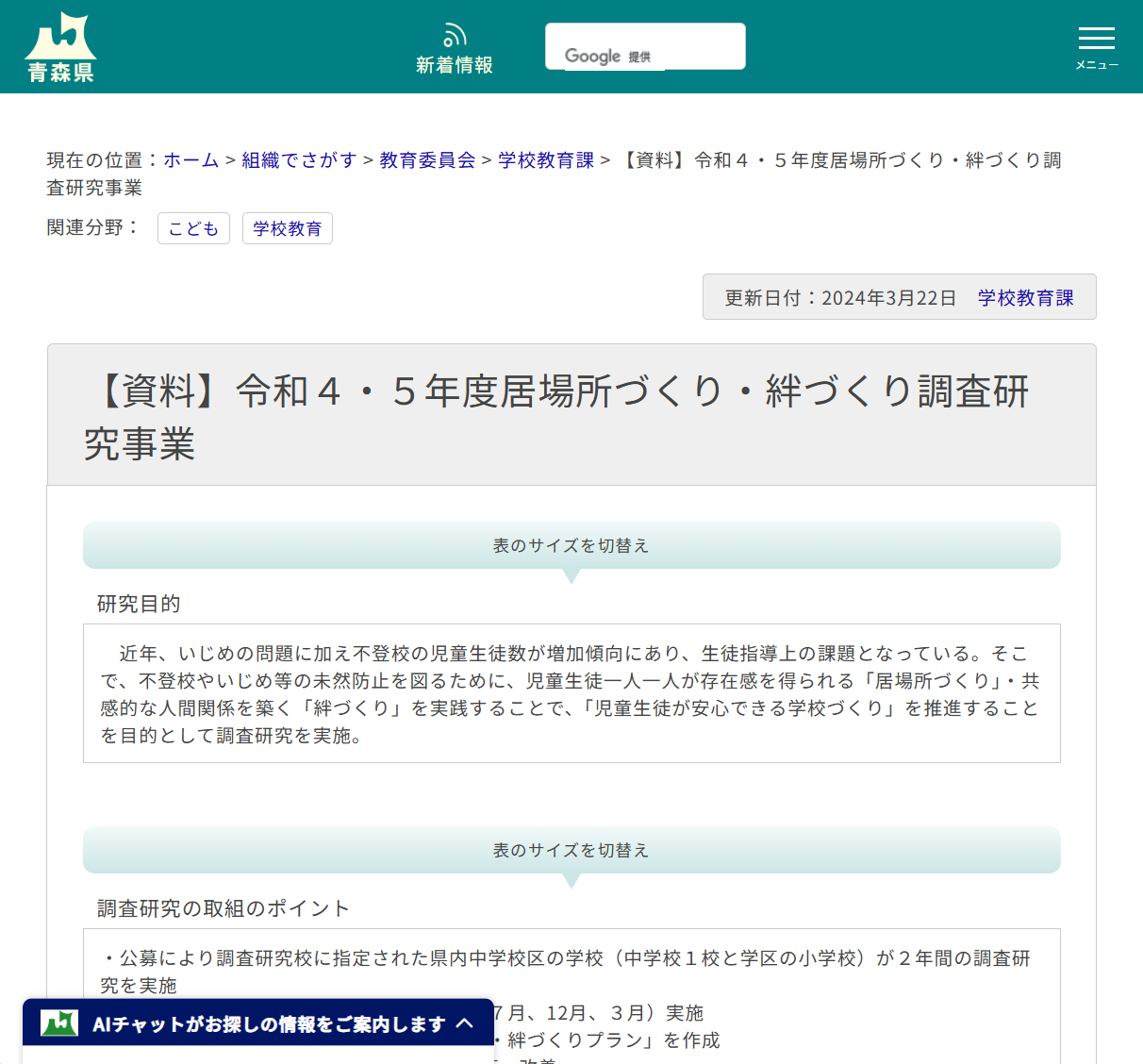Open 学校教育課 next to the update date
This screenshot has height=1064, width=1143.
[1026, 296]
